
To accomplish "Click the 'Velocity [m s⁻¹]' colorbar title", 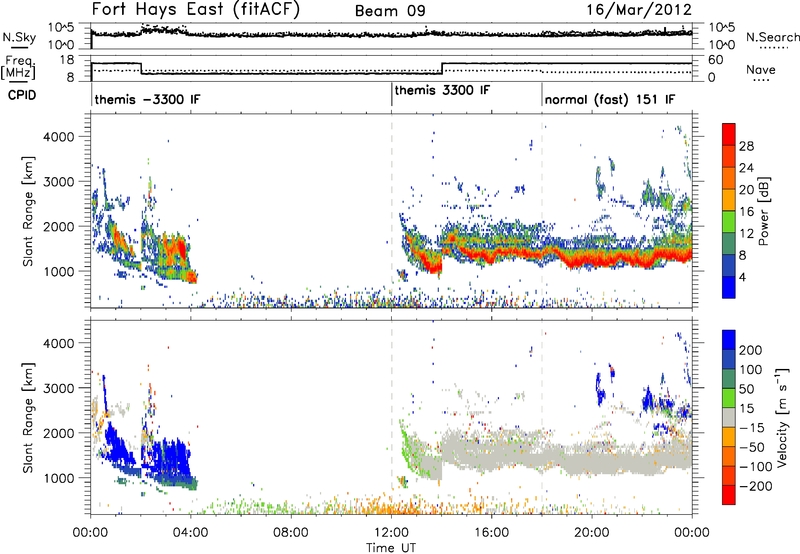I will click(782, 417).
